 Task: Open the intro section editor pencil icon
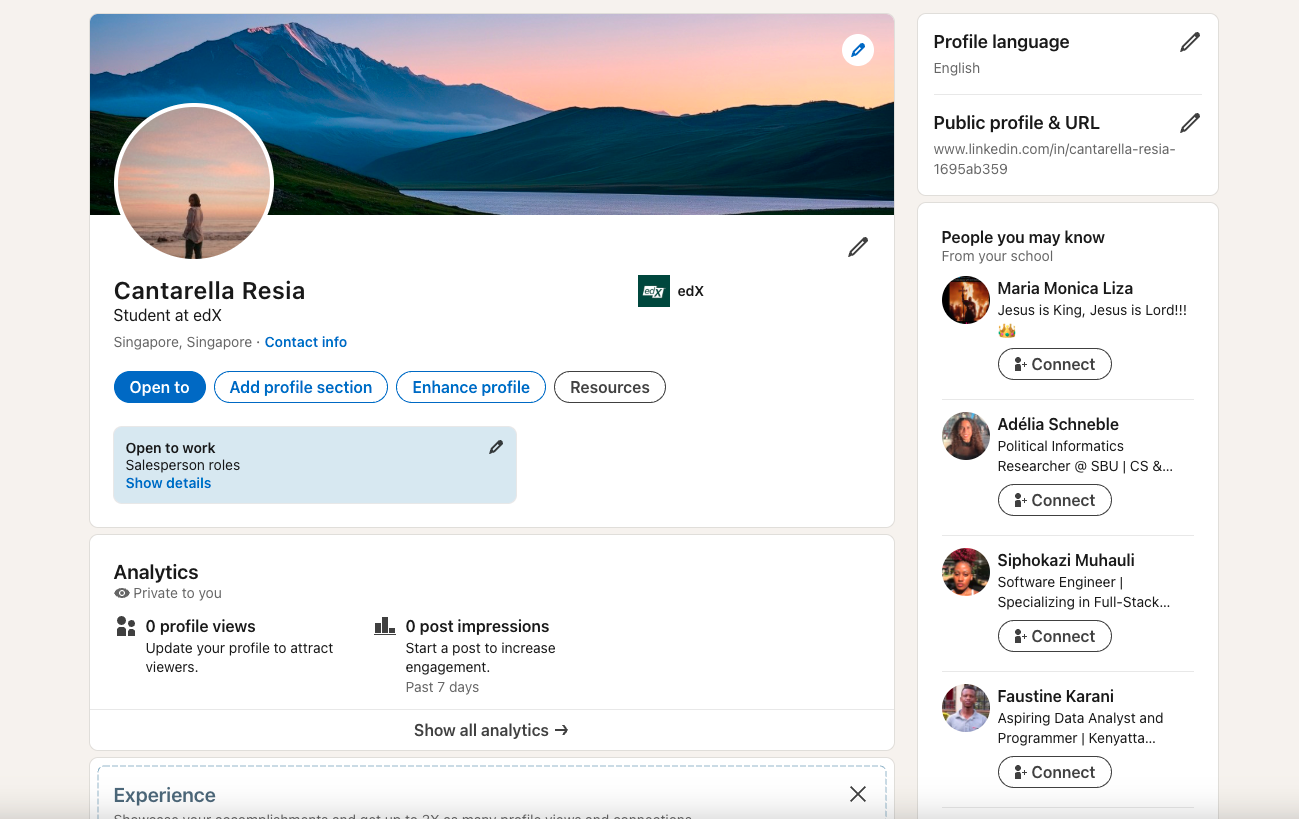pos(857,246)
